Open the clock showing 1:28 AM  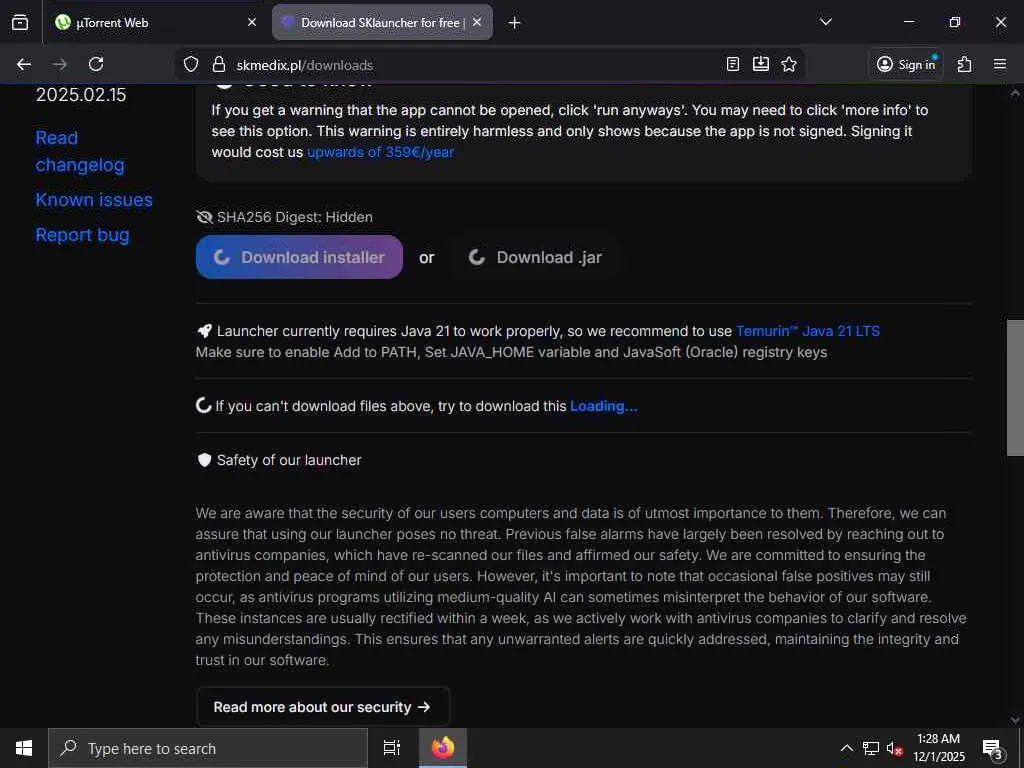tap(938, 748)
